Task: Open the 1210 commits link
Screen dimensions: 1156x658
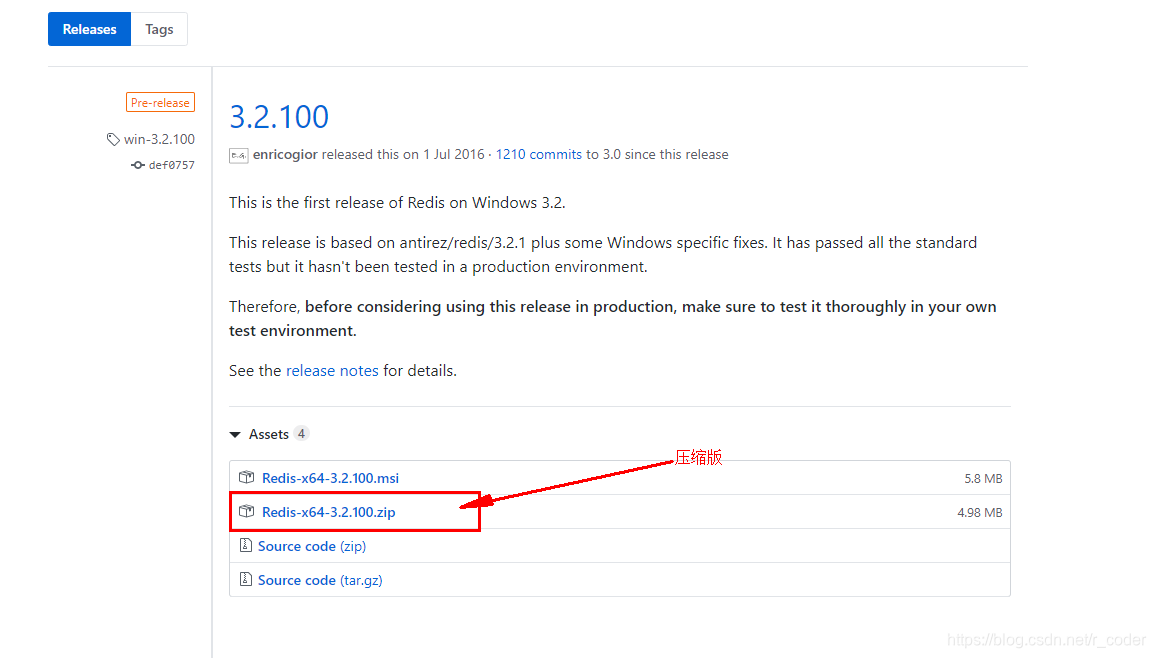Action: tap(538, 155)
